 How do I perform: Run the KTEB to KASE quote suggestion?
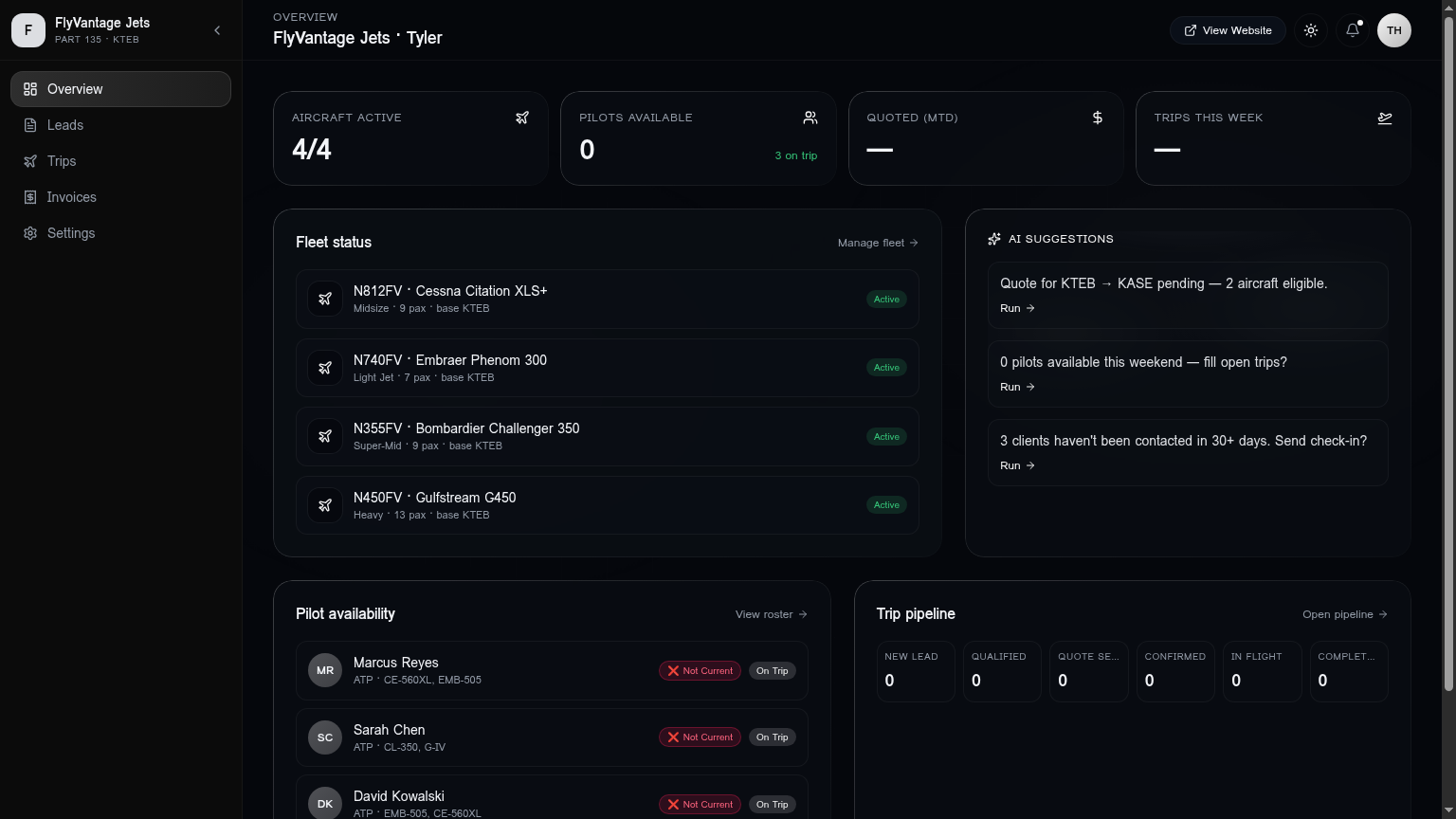(1017, 308)
